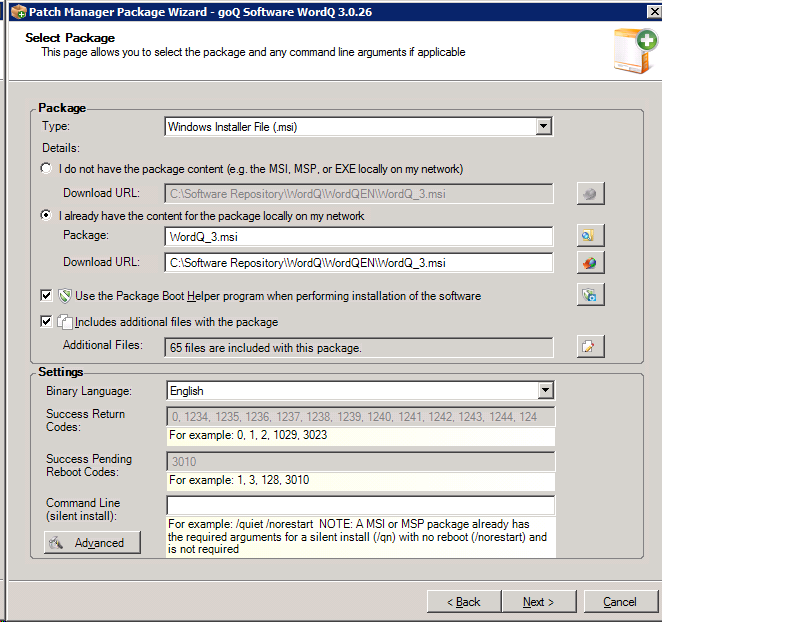Click the Back button

coord(464,602)
